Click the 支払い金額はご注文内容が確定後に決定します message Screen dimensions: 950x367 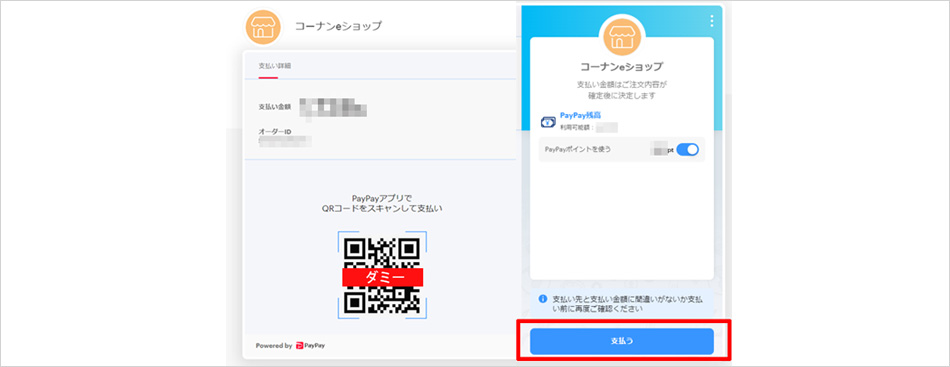tap(622, 90)
